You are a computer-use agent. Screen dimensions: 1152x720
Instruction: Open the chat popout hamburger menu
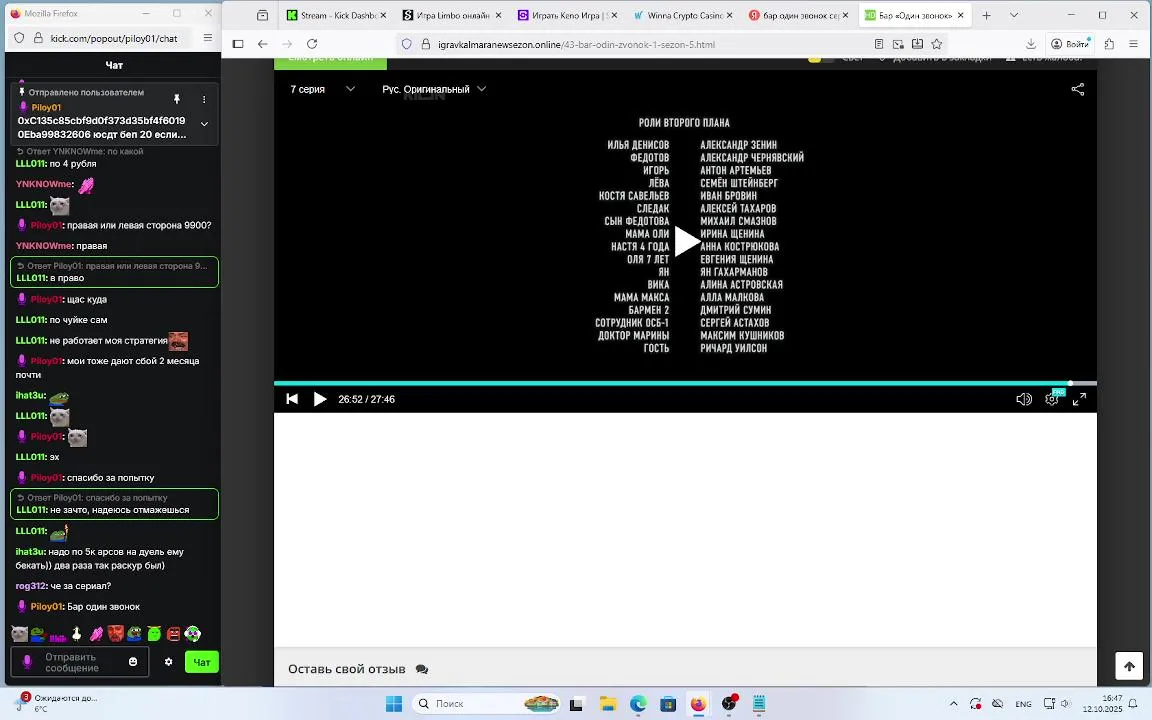208,38
